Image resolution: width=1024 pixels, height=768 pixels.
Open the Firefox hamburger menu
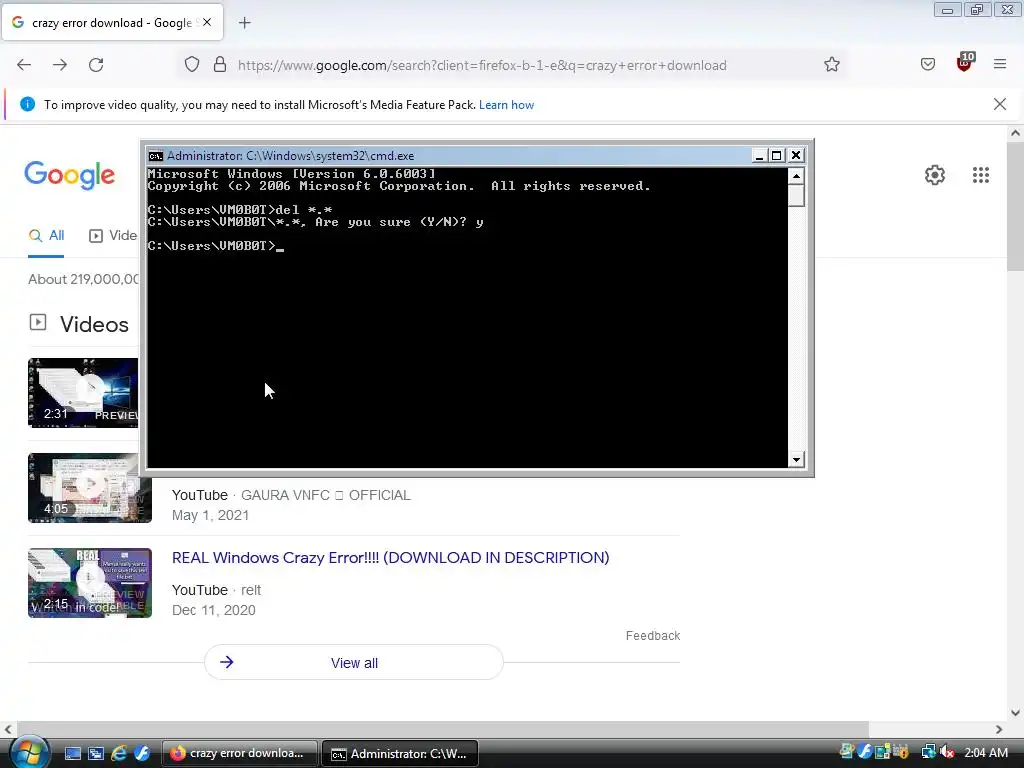[x=1000, y=64]
